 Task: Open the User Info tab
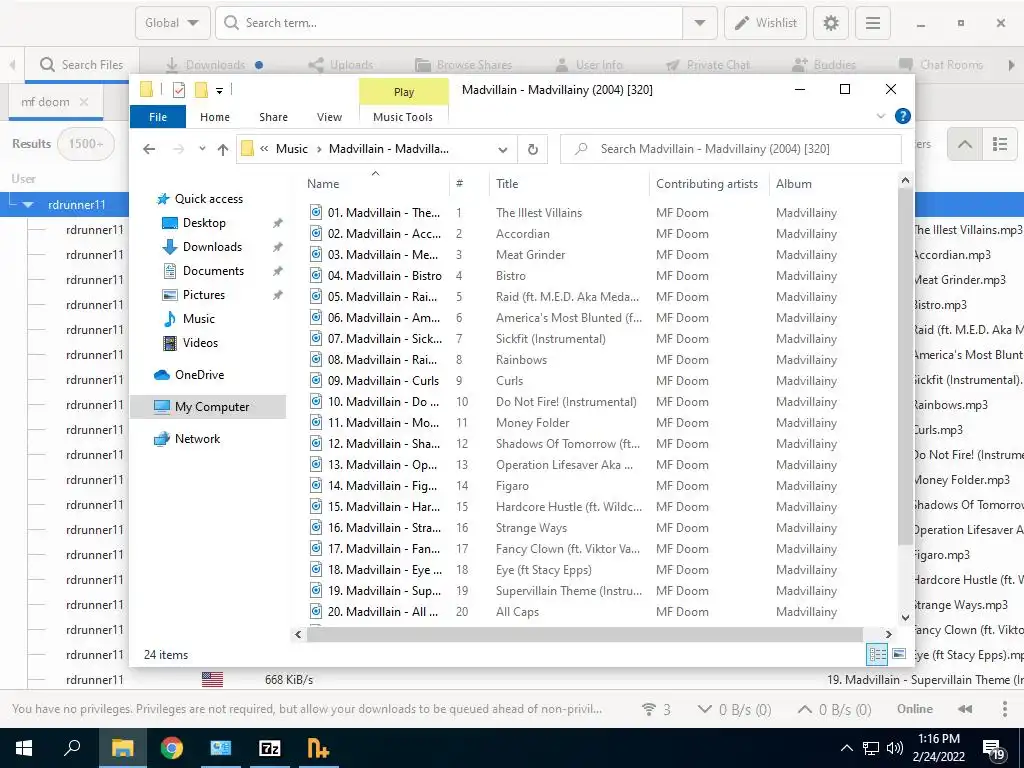pos(589,65)
